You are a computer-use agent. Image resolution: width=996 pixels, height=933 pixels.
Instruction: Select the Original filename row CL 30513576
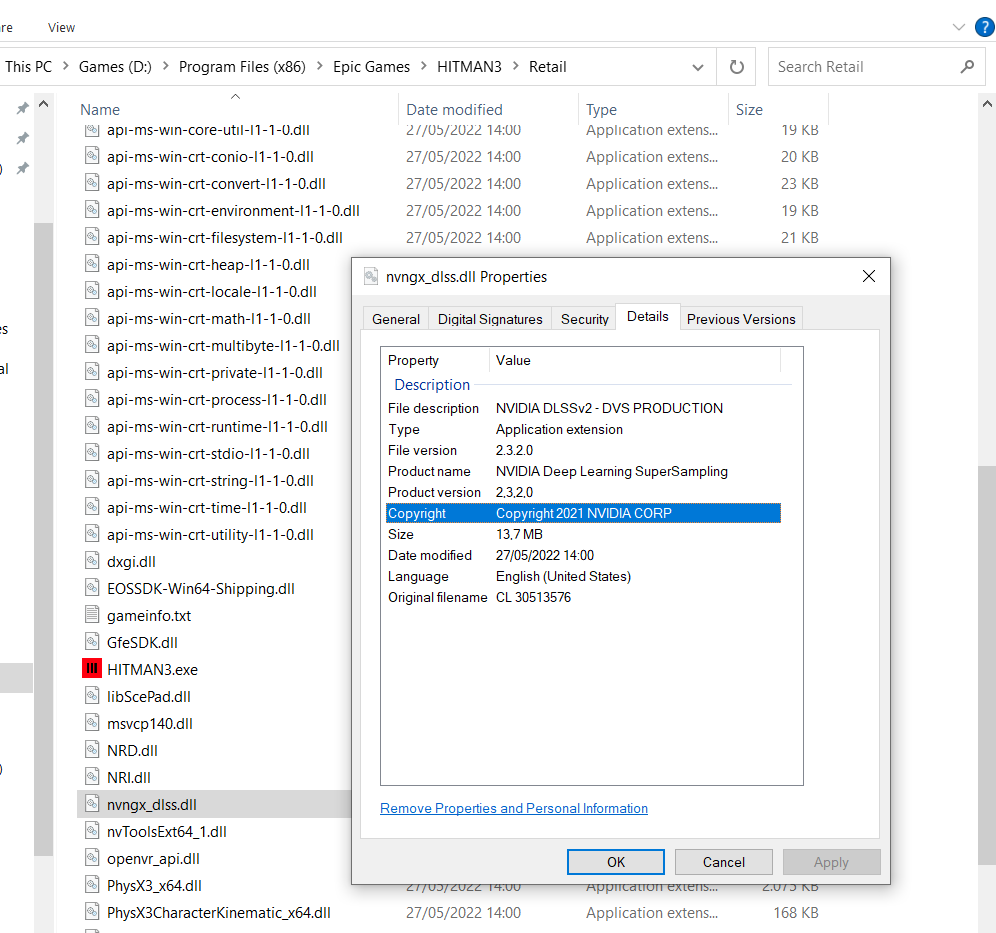pyautogui.click(x=583, y=597)
